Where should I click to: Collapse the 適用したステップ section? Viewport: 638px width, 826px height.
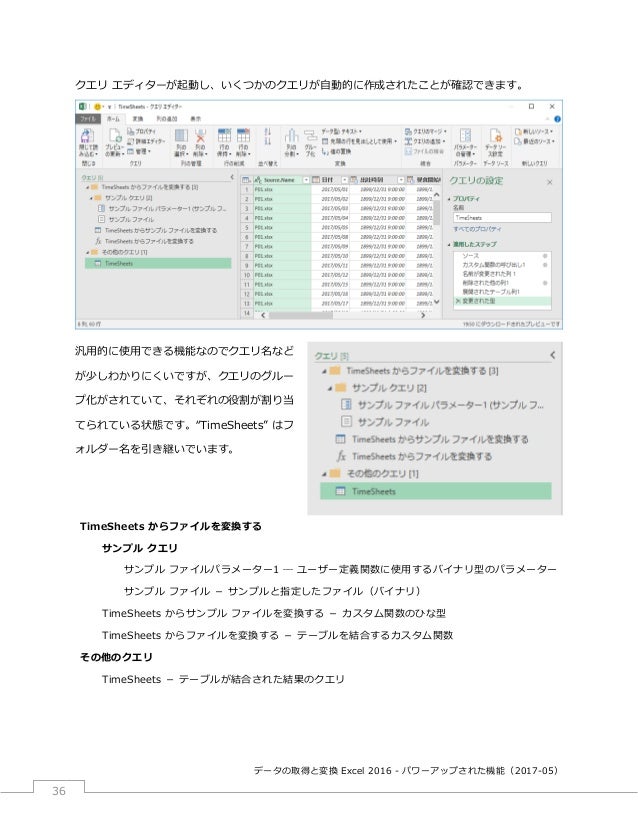[449, 244]
